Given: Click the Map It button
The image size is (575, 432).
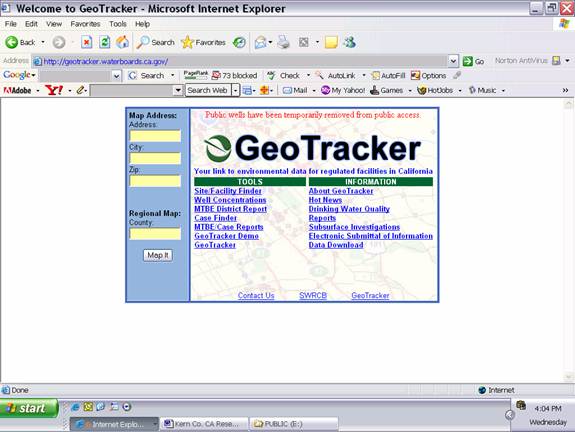Looking at the screenshot, I should click(158, 255).
